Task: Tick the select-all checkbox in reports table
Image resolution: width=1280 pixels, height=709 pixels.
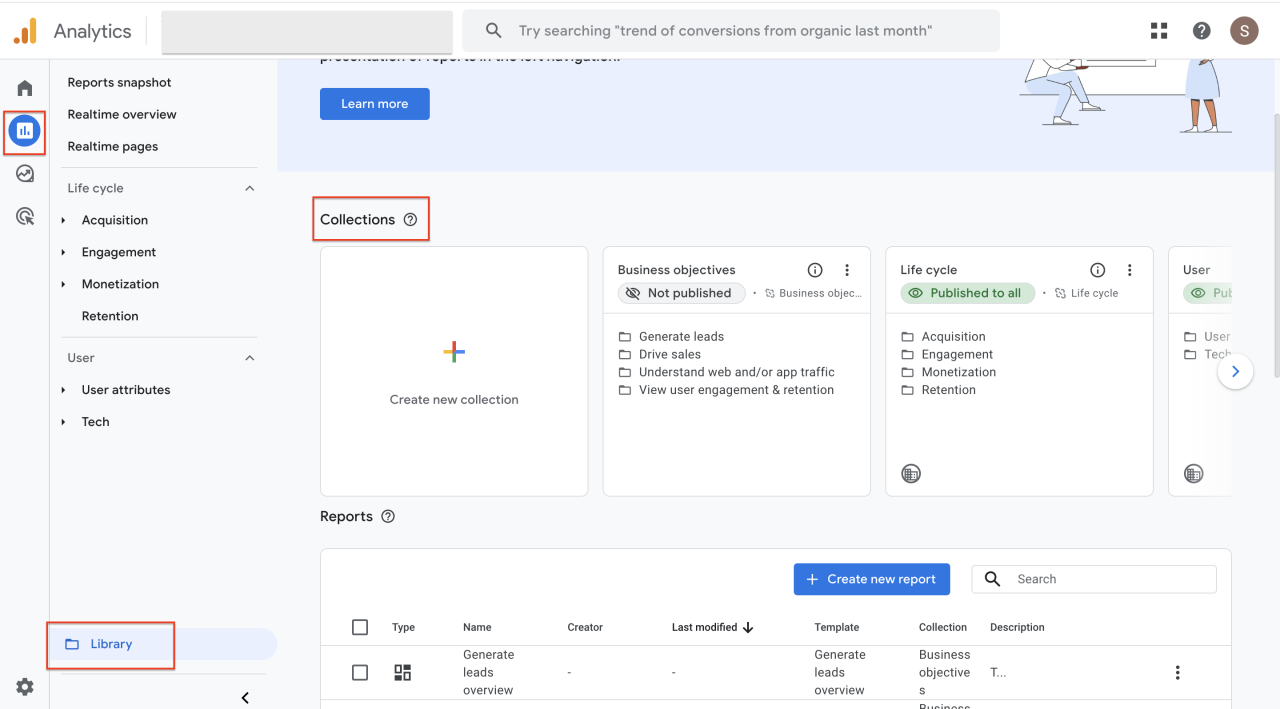Action: (360, 627)
